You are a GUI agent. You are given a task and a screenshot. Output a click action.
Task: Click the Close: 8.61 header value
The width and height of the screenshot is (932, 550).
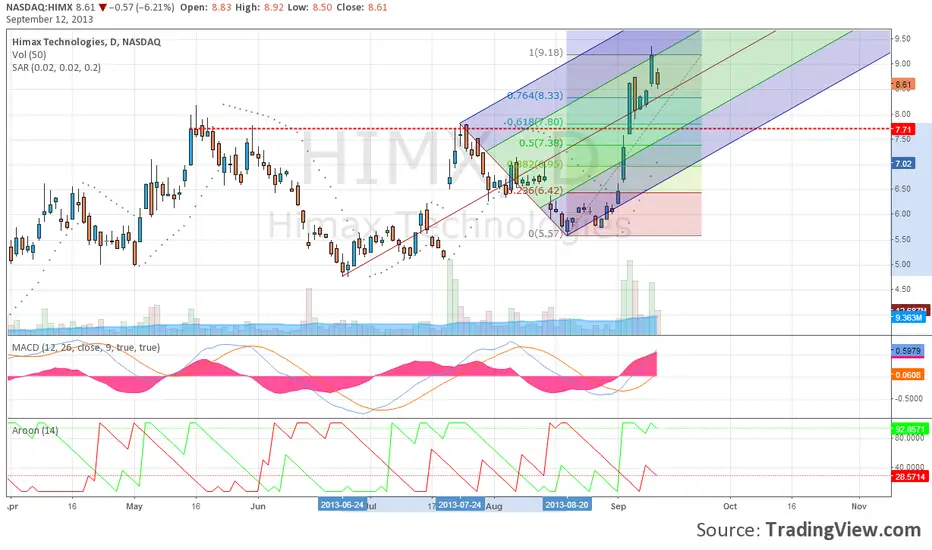(362, 8)
